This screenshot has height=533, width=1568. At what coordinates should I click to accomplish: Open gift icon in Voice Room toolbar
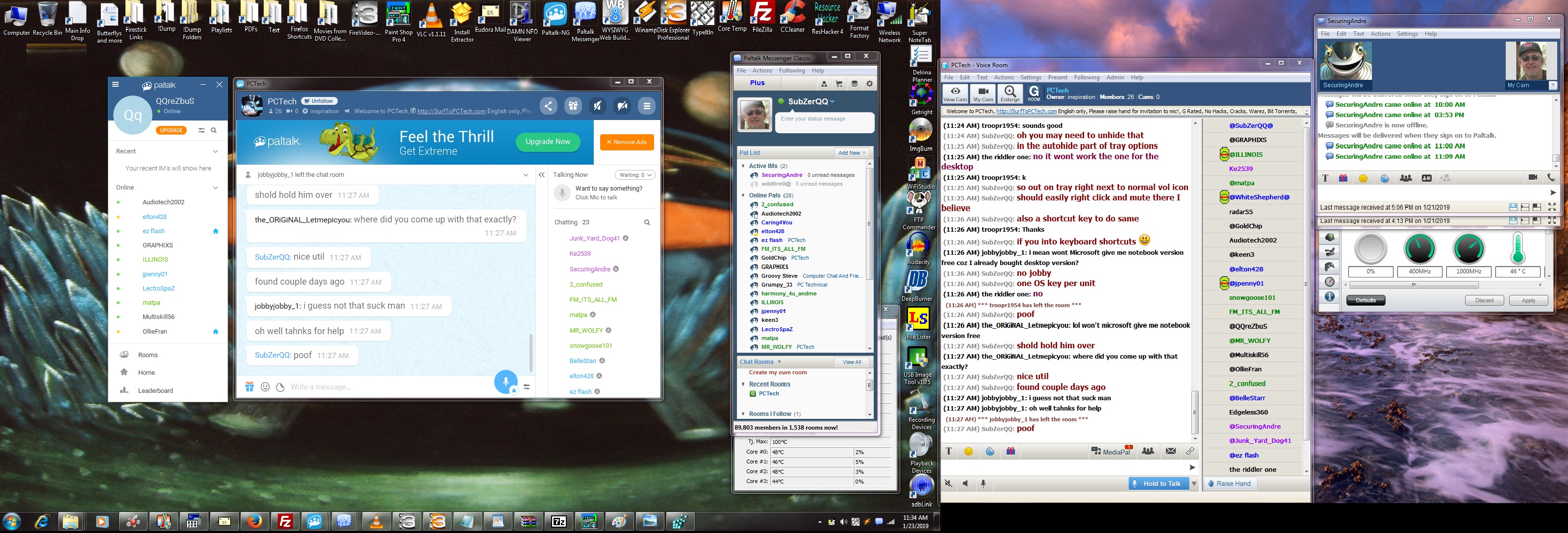[x=1011, y=451]
